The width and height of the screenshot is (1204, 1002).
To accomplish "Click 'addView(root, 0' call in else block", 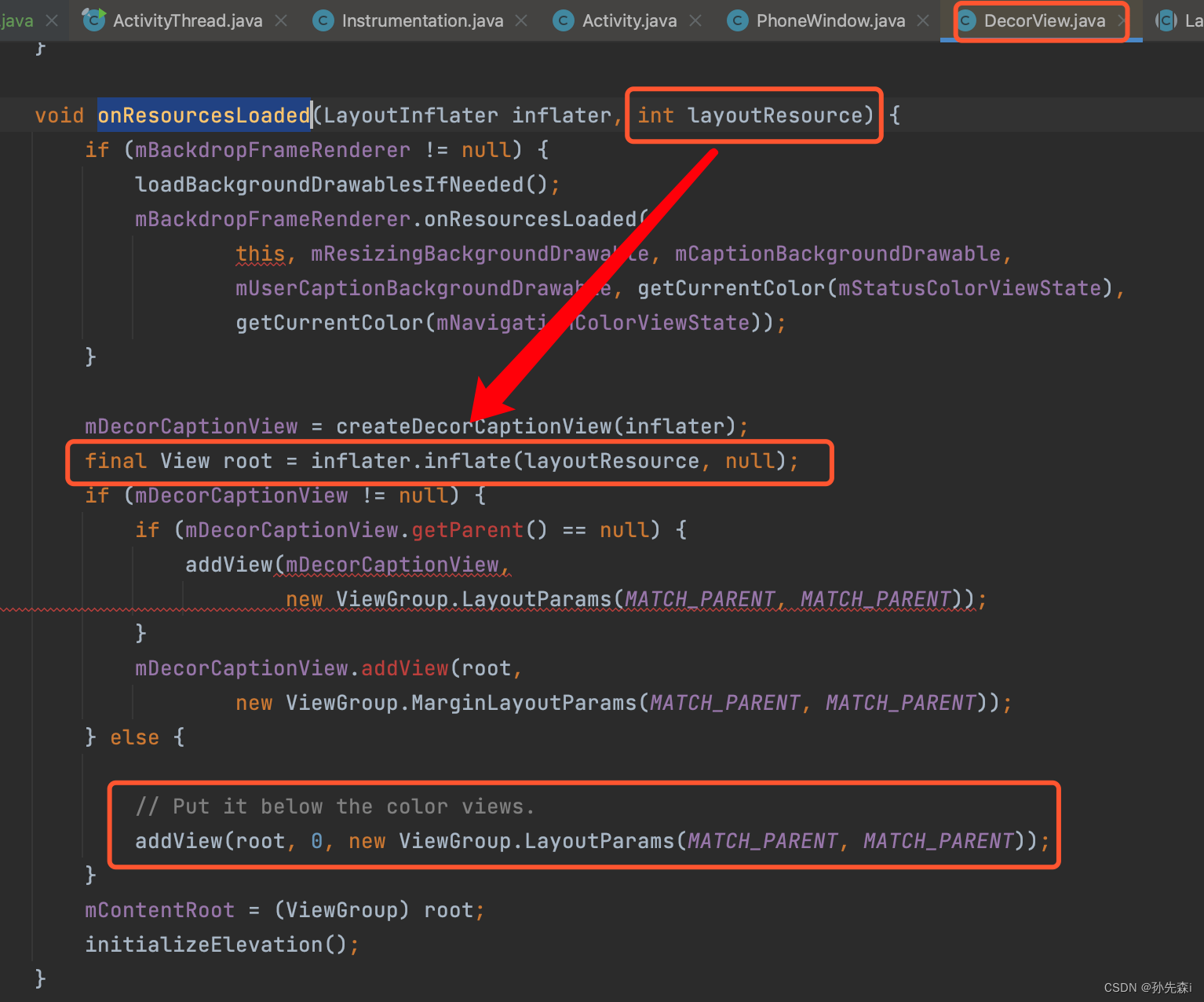I will [x=228, y=841].
